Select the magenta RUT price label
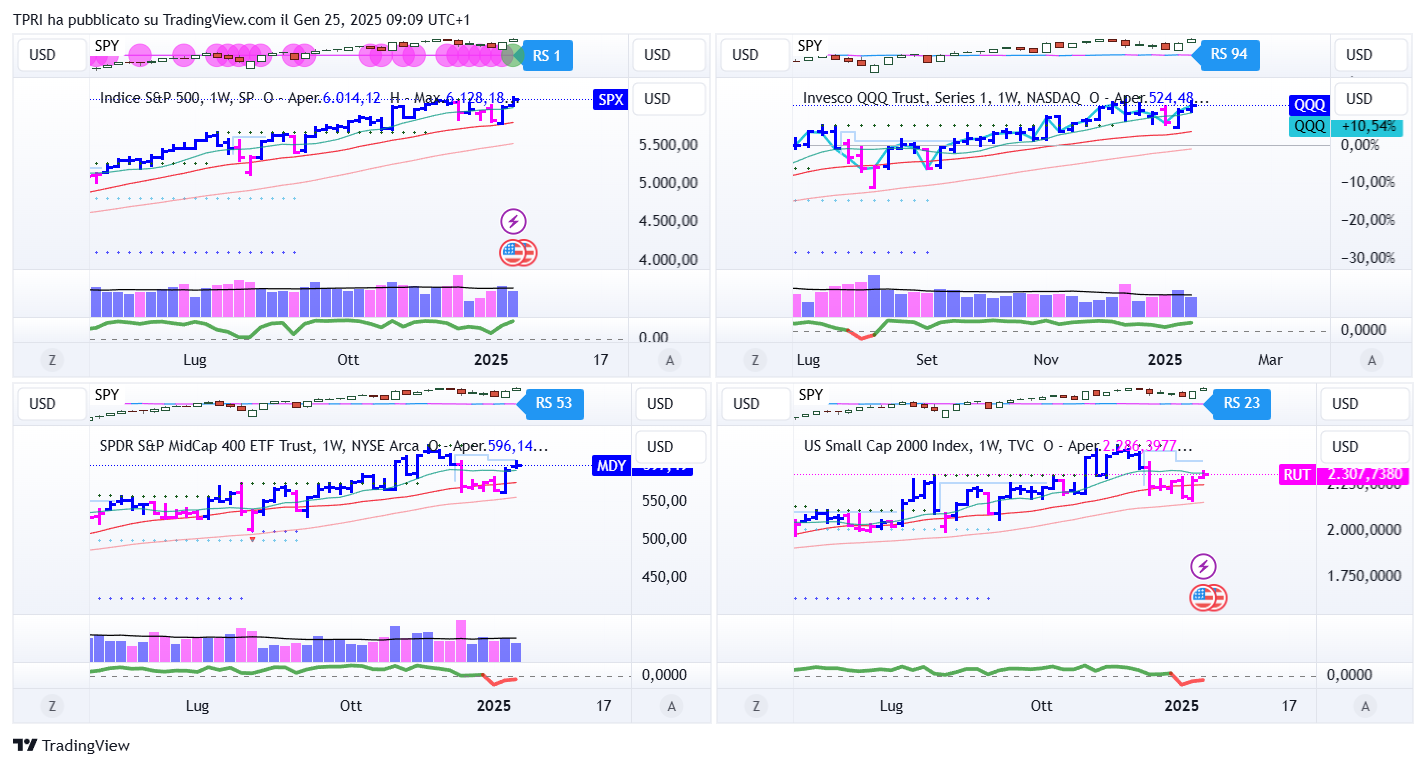This screenshot has width=1426, height=767. click(1296, 475)
